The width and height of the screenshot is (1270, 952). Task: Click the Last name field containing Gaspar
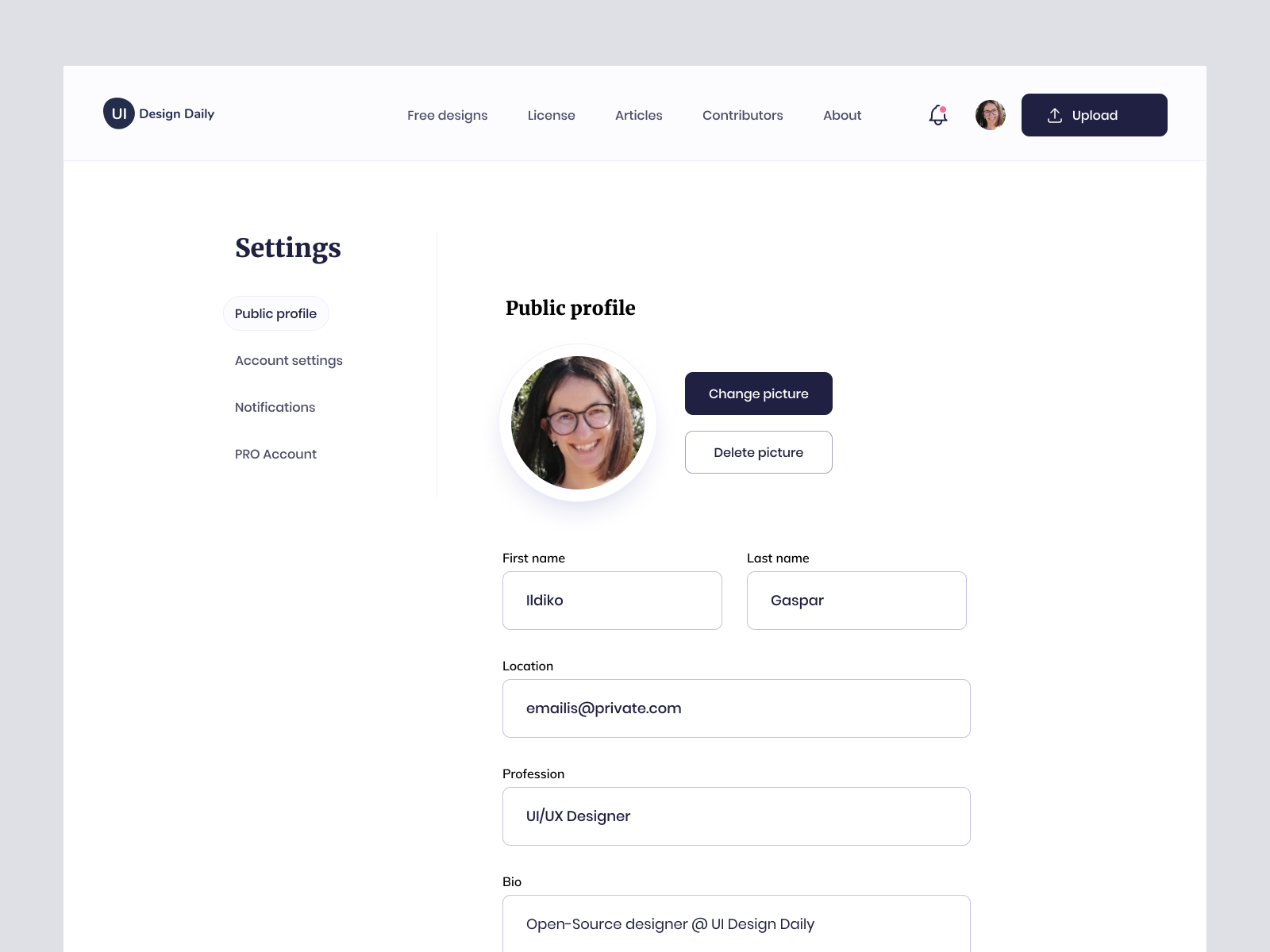pyautogui.click(x=856, y=601)
